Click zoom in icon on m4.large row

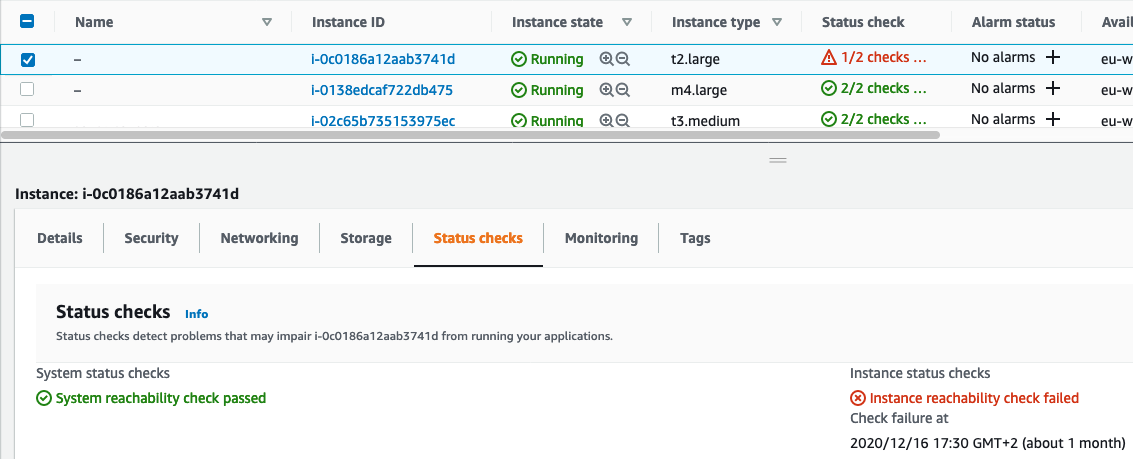tap(606, 90)
